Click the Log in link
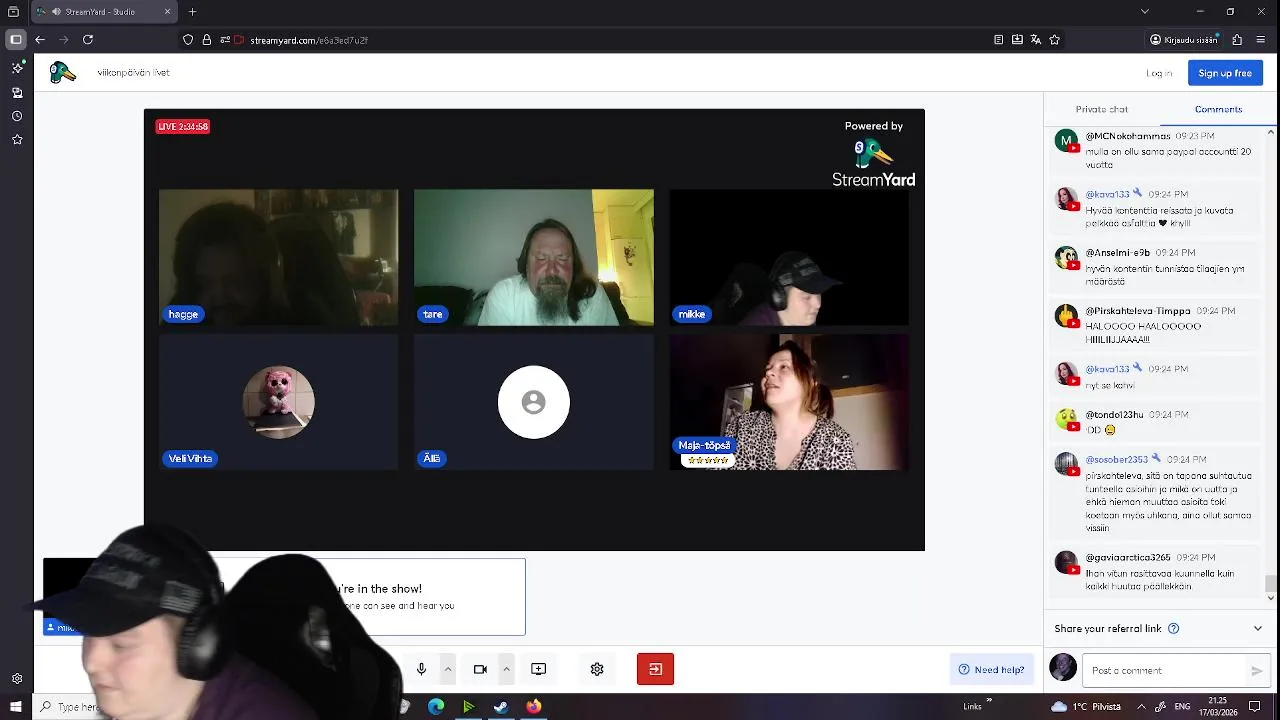1280x720 pixels. coord(1159,73)
